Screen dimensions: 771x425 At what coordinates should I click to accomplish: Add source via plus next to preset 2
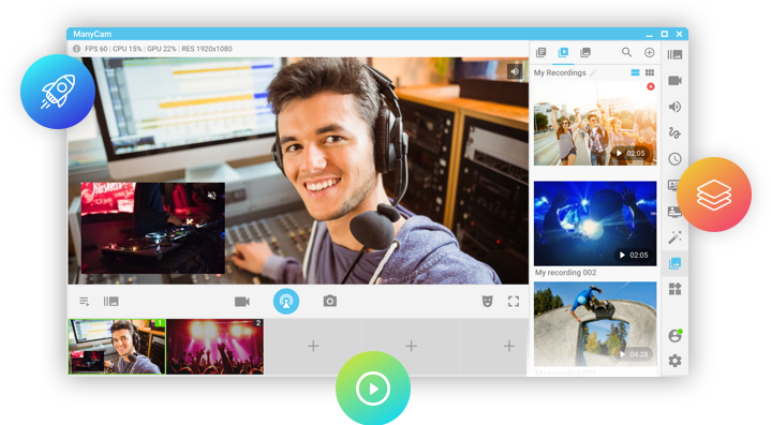tap(313, 346)
